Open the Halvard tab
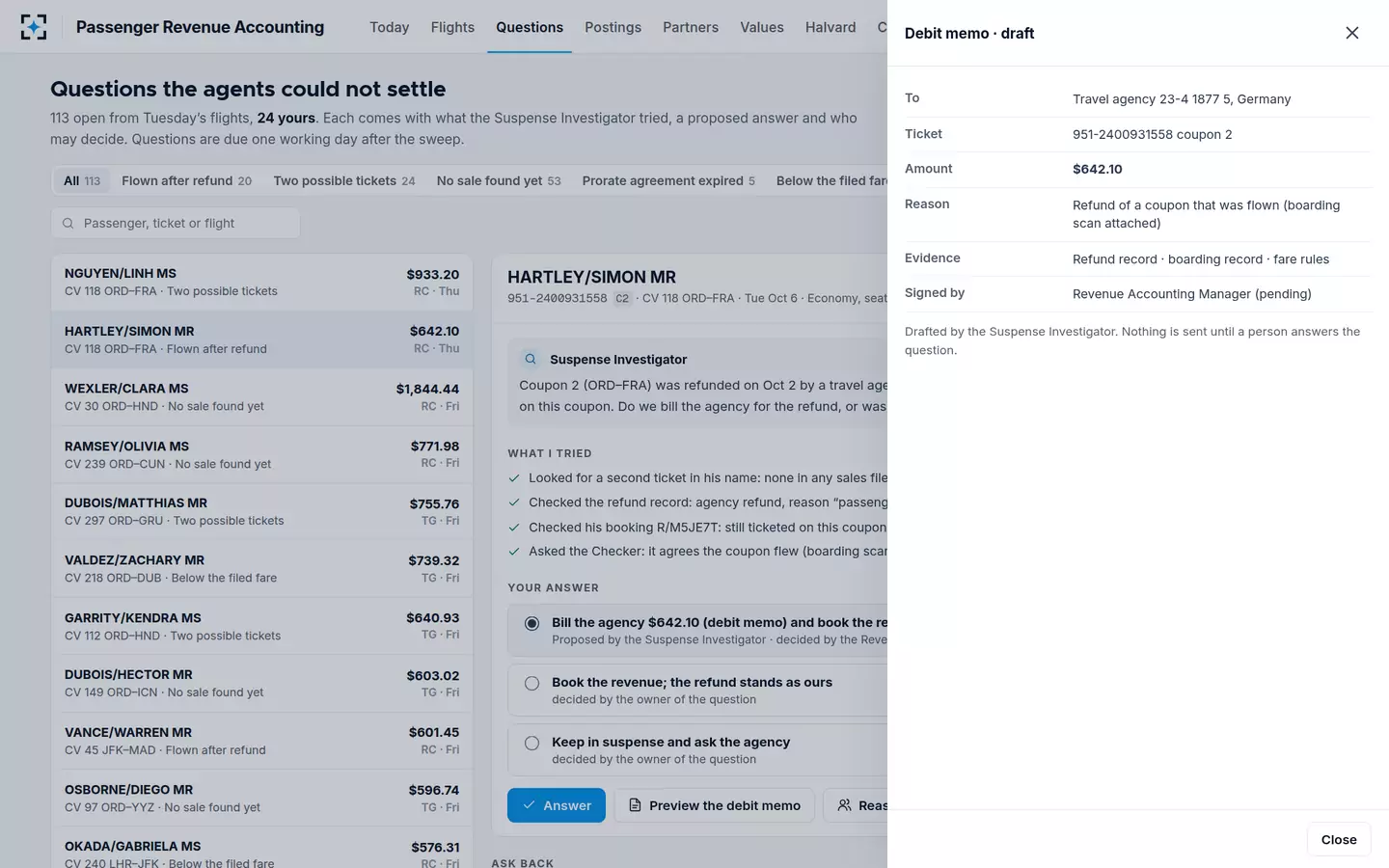Screen dimensions: 1389x868 tap(831, 27)
